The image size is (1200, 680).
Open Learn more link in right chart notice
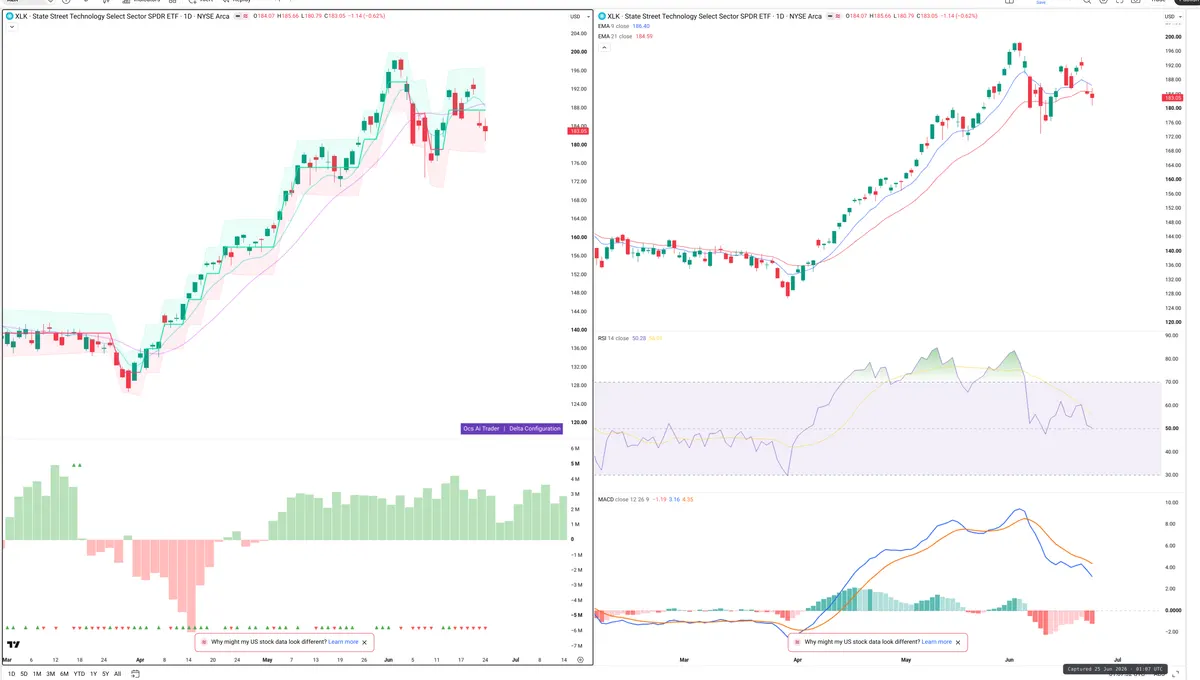[937, 642]
